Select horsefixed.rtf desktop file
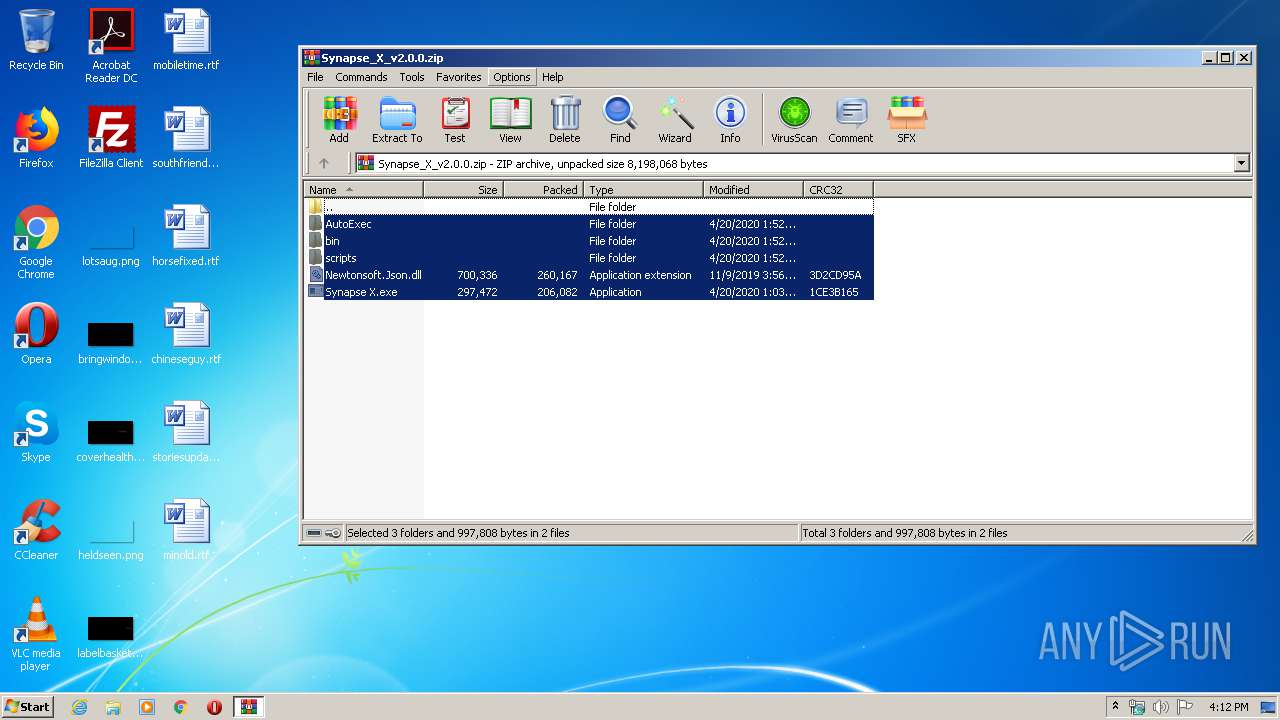The image size is (1280, 720). (186, 236)
